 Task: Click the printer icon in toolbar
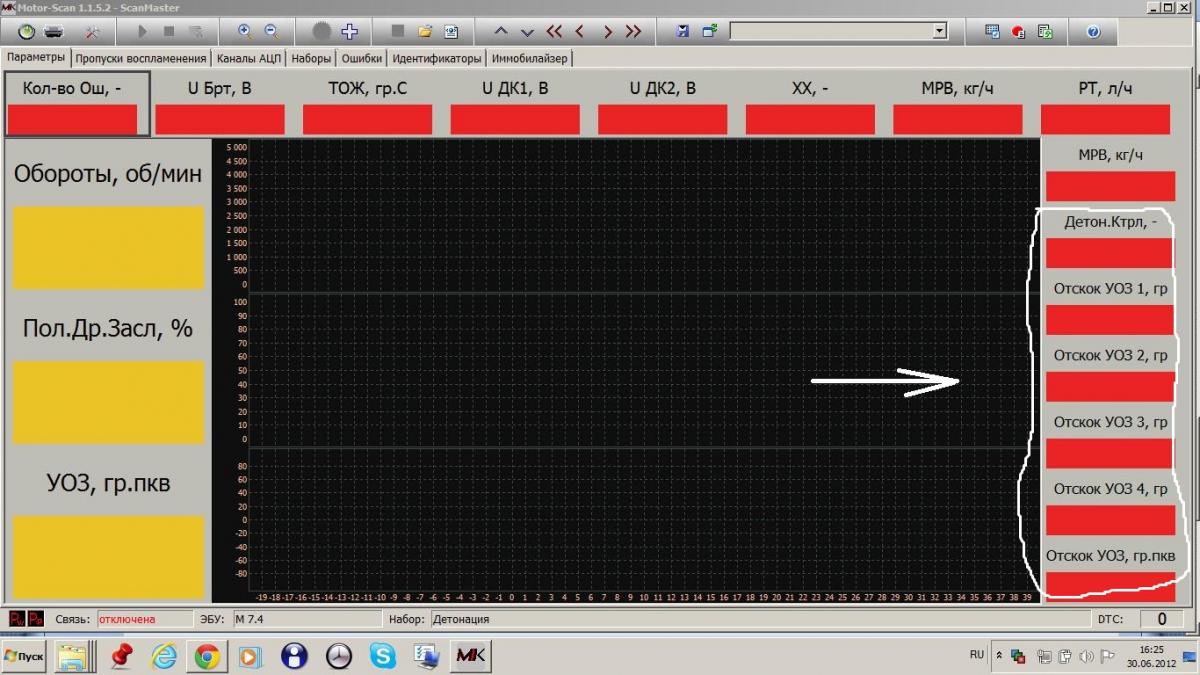[54, 31]
